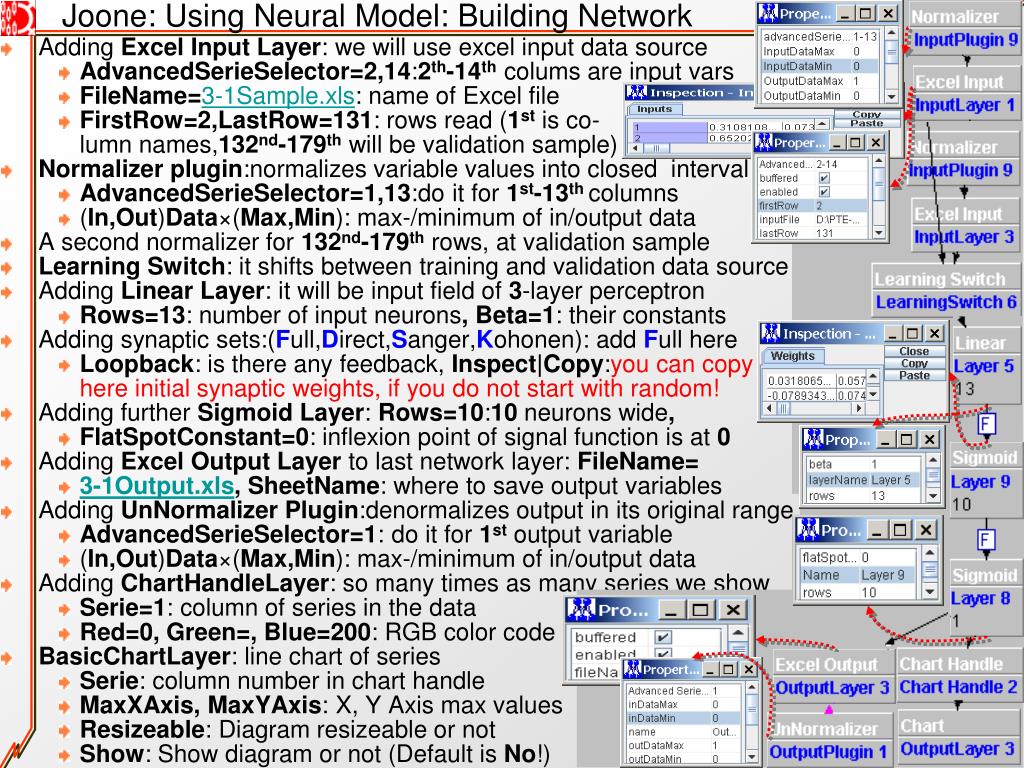Select the Name Layer 9 property row
Screen dimensions: 1024x768
pos(859,575)
